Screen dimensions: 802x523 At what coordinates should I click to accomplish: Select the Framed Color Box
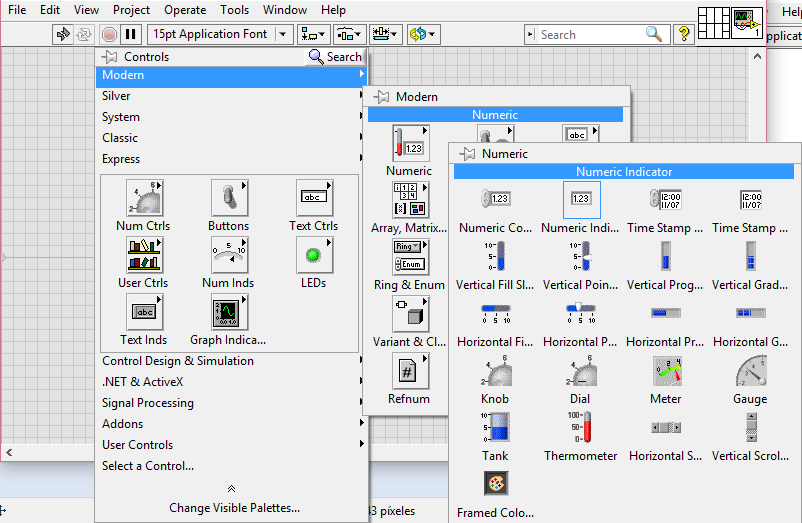click(496, 484)
